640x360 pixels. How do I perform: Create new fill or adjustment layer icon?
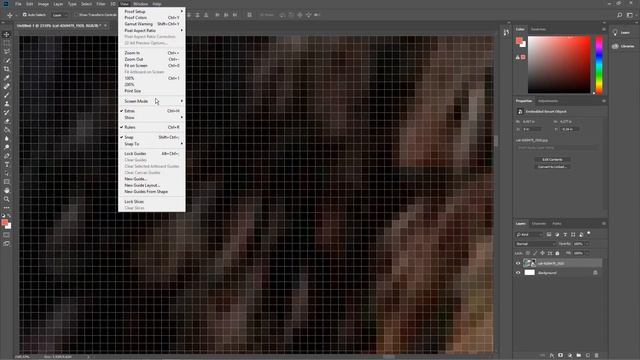pyautogui.click(x=570, y=356)
